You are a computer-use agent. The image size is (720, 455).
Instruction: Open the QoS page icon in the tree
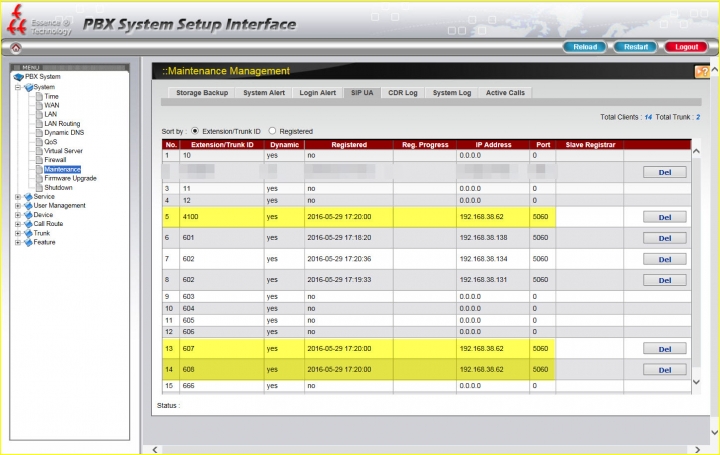pos(39,142)
